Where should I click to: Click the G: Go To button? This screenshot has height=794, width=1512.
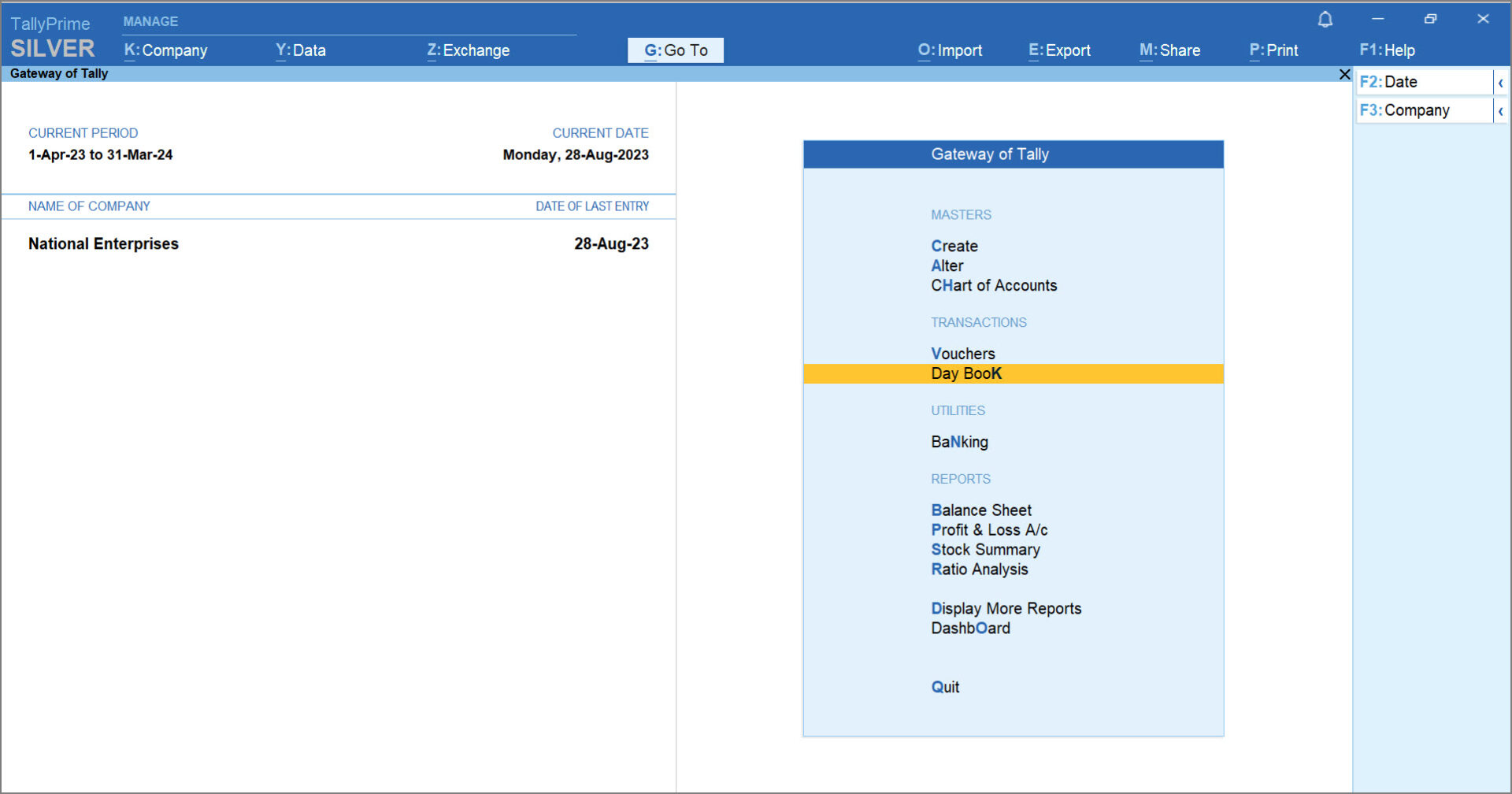tap(675, 50)
